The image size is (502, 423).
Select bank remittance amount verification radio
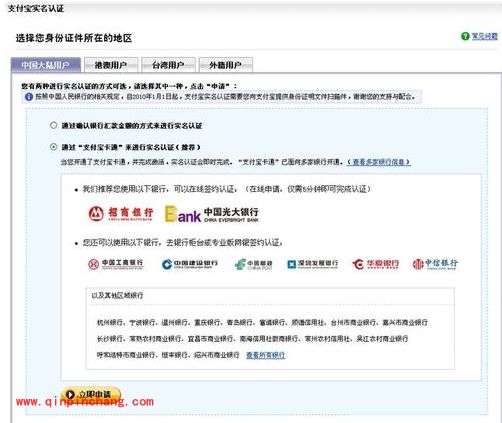[x=53, y=125]
